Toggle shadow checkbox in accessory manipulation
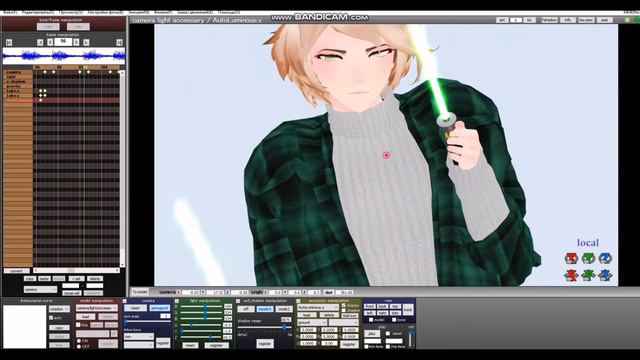Image resolution: width=640 pixels, height=360 pixels. pyautogui.click(x=344, y=311)
